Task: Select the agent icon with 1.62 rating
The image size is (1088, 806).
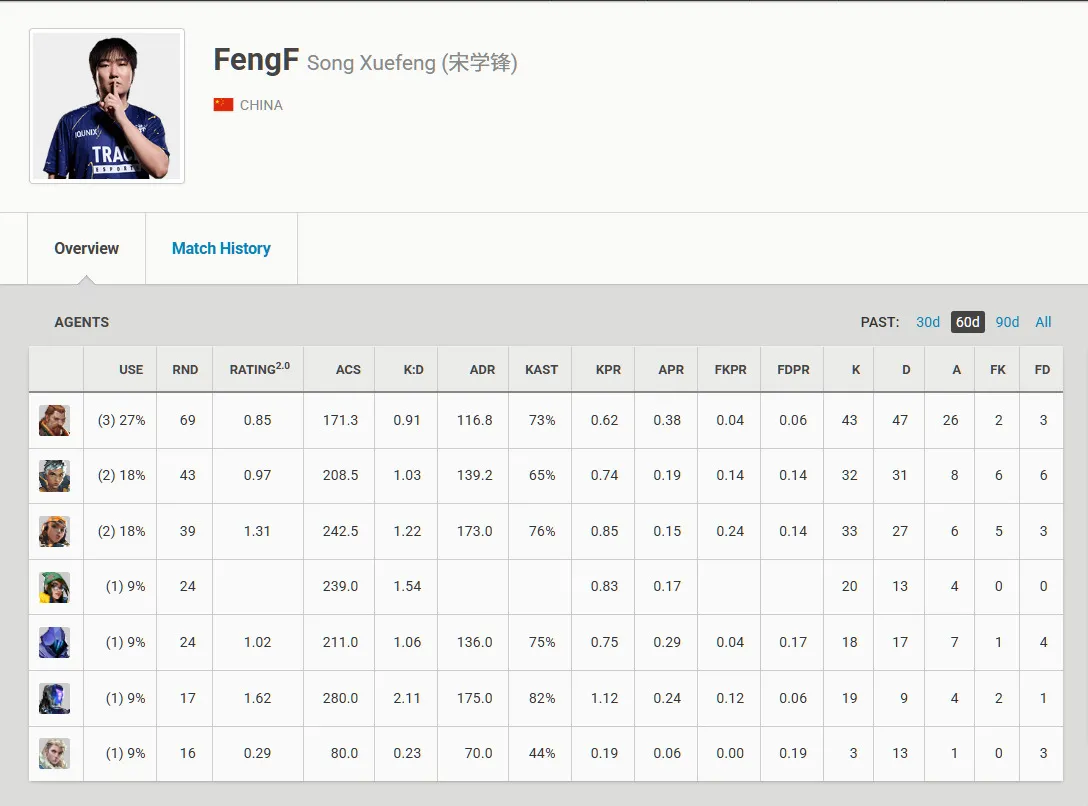Action: click(x=54, y=698)
